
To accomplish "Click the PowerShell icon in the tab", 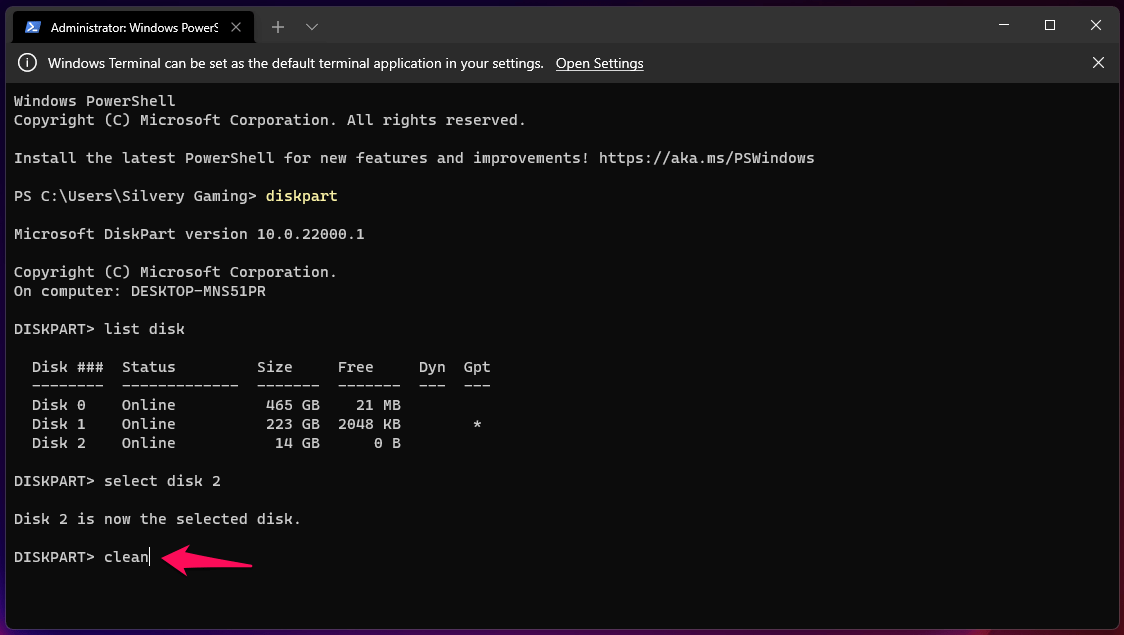I will 33,27.
